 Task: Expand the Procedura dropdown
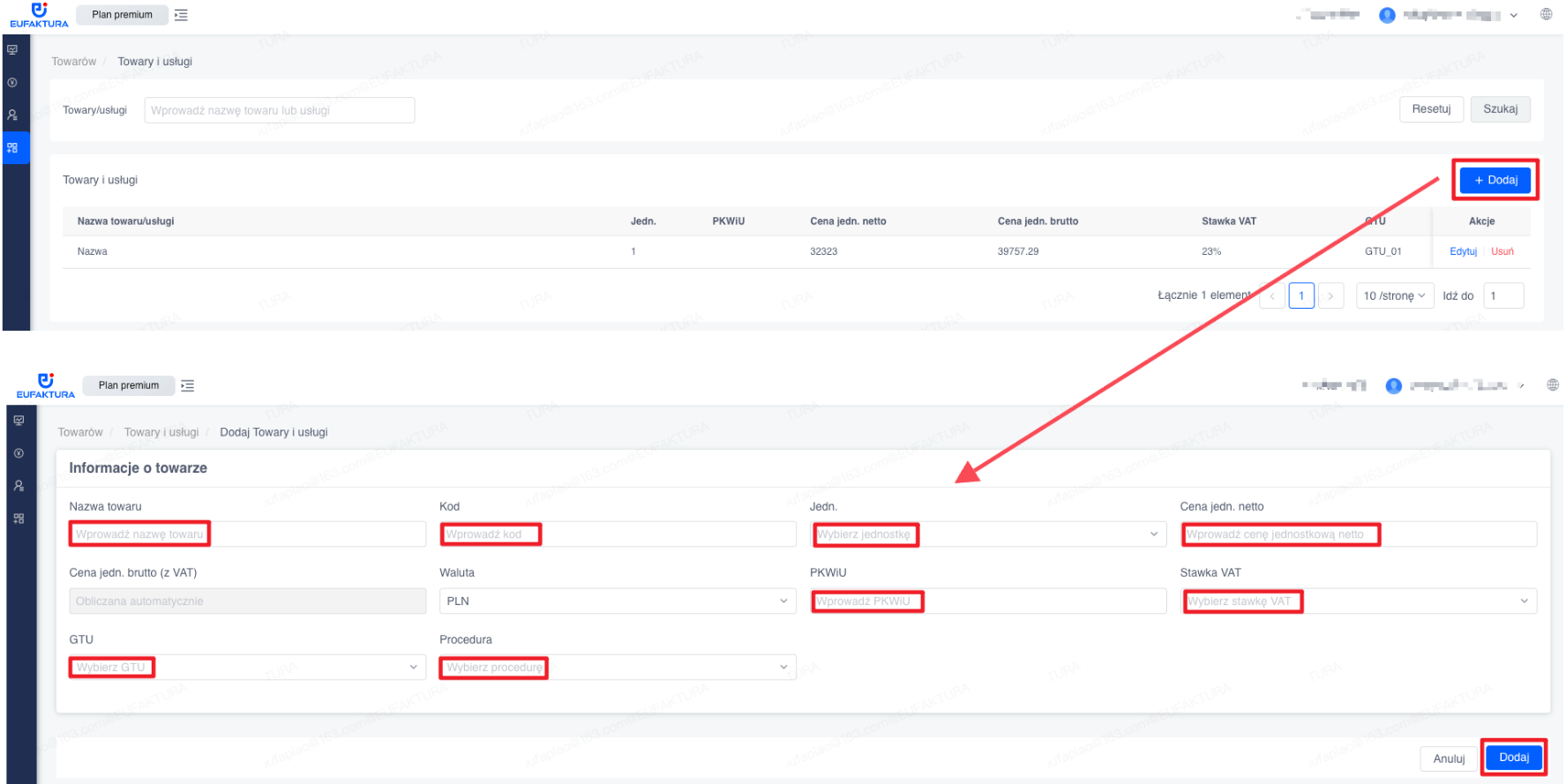coord(618,668)
